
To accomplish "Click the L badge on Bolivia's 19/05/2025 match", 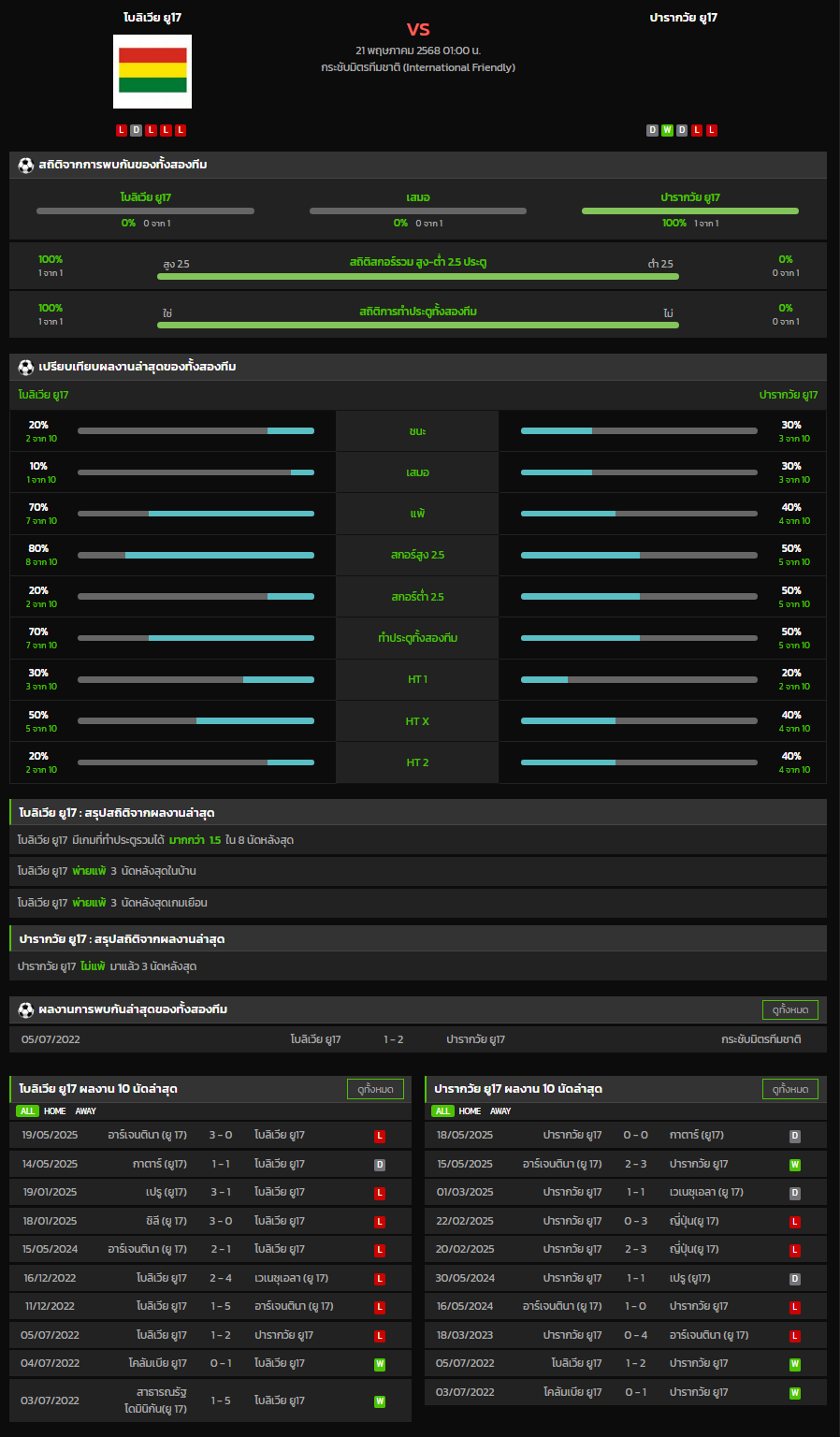I will (380, 1136).
